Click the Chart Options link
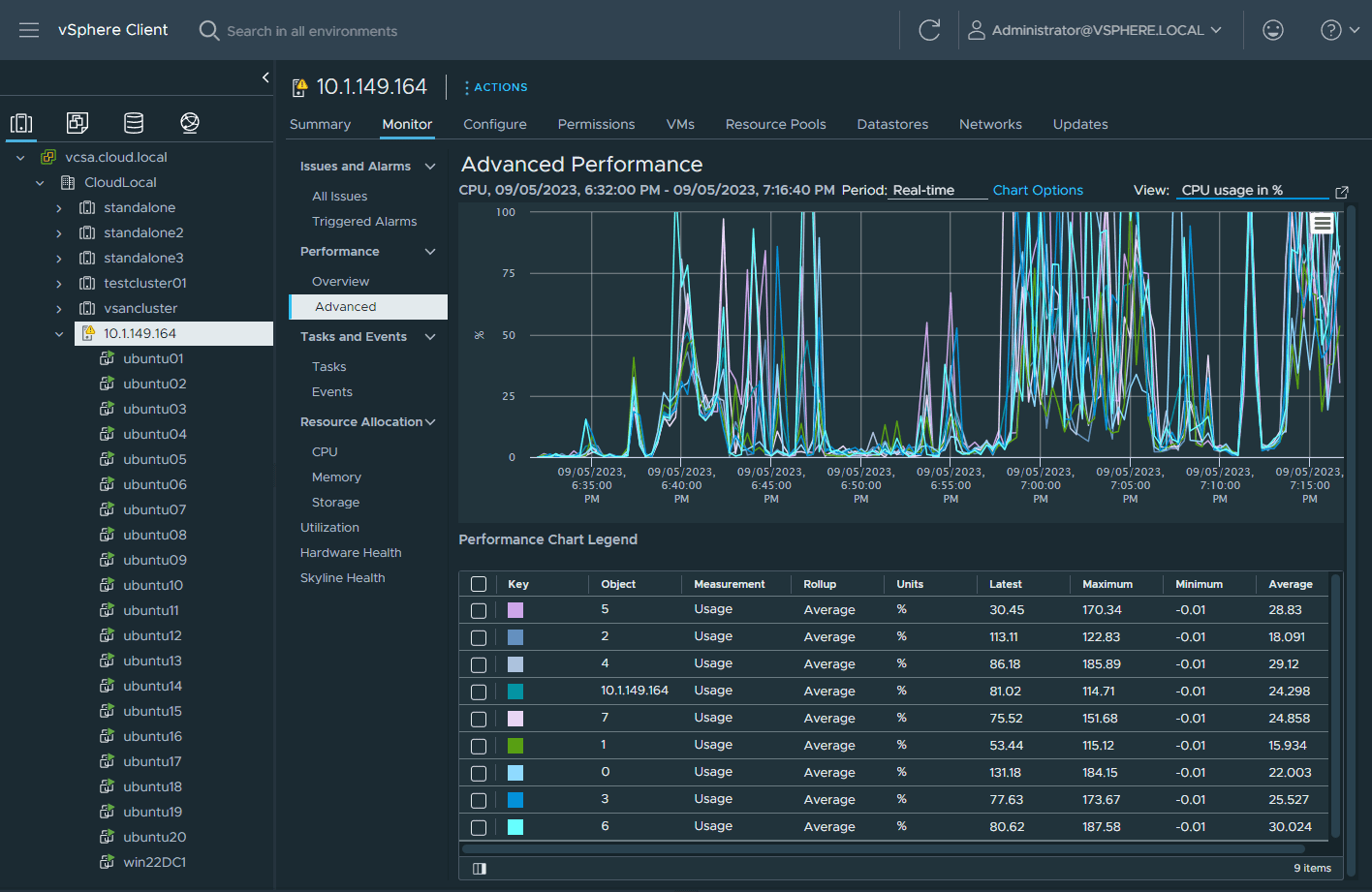This screenshot has width=1372, height=892. click(1038, 190)
